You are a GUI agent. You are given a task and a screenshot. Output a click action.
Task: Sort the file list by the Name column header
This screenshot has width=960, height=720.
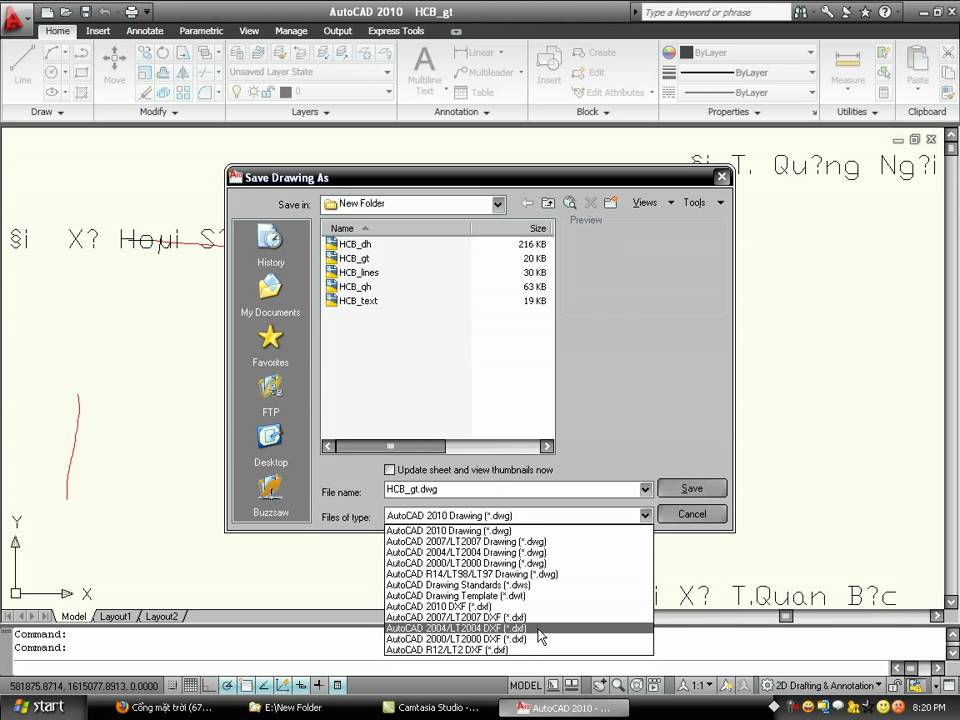[396, 228]
